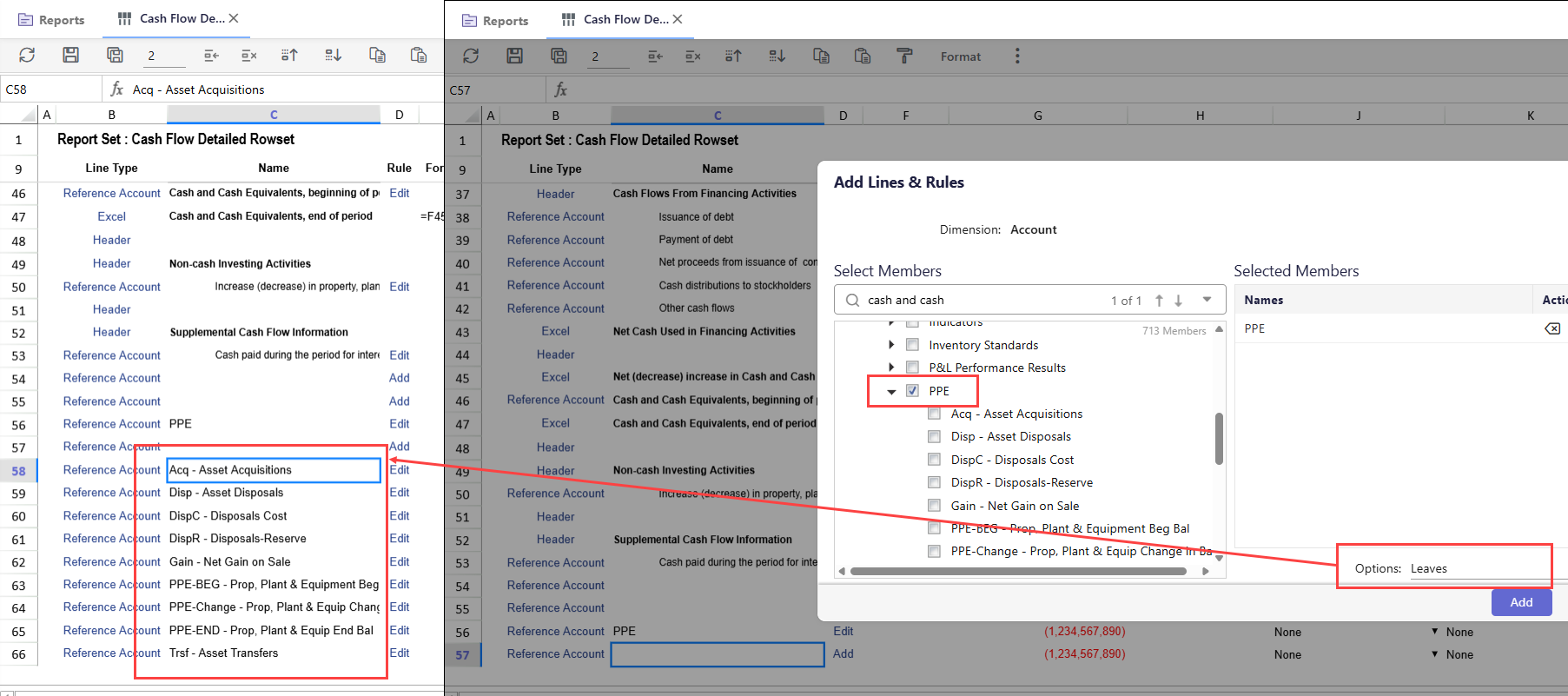Select row 58 header left window
This screenshot has width=1568, height=696.
19,470
